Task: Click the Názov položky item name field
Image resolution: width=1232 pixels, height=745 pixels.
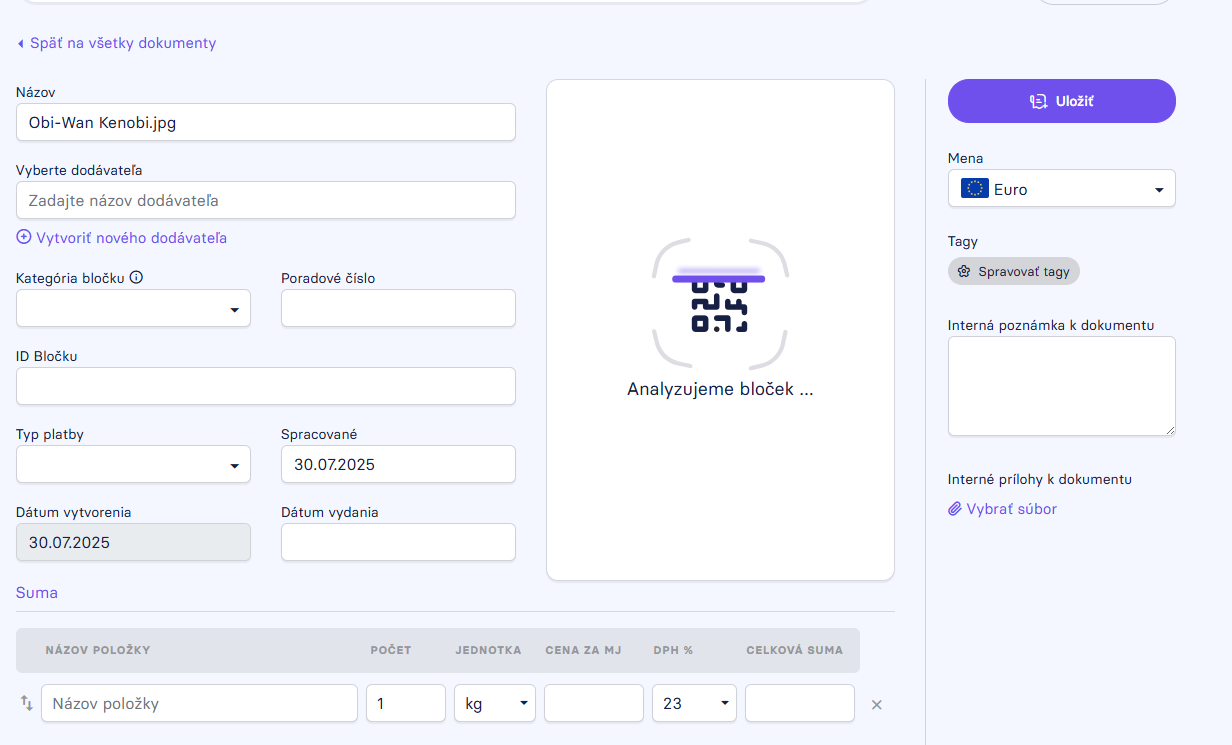Action: [x=199, y=703]
